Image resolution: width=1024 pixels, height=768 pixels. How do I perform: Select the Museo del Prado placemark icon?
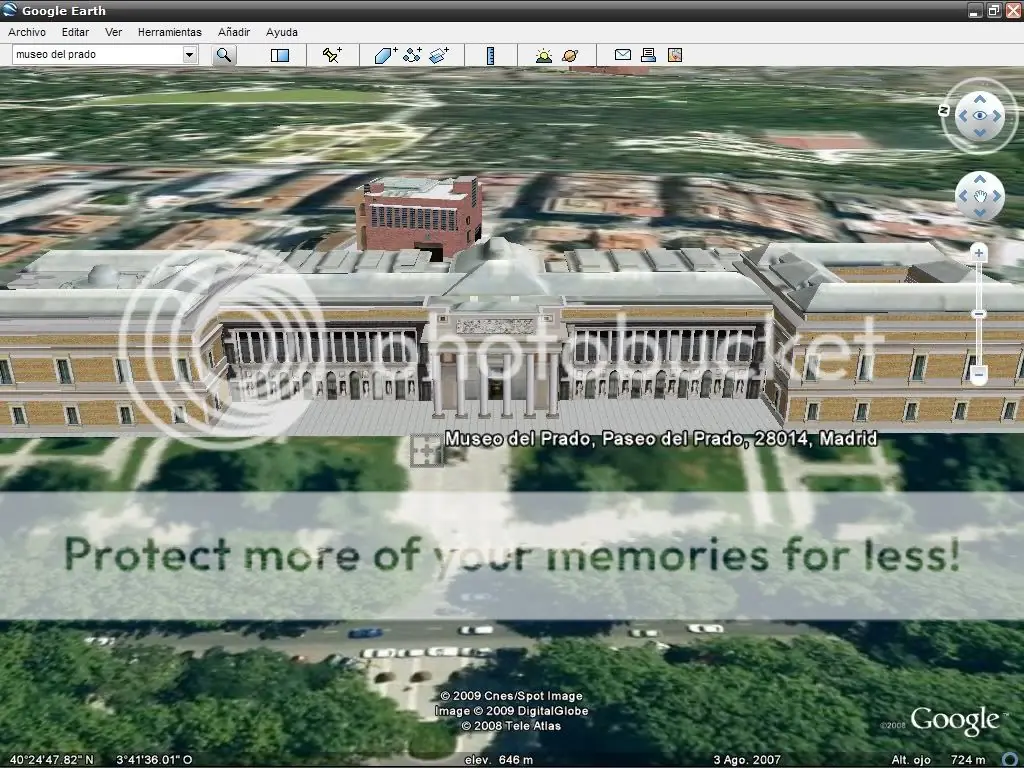coord(425,450)
